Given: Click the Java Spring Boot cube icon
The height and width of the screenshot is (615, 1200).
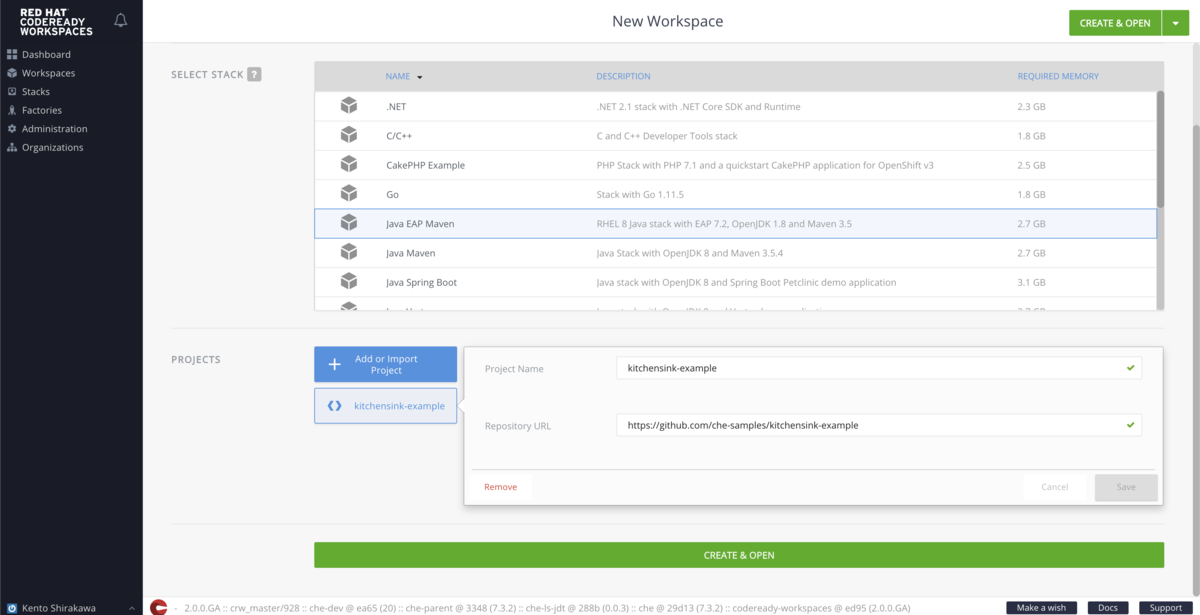Looking at the screenshot, I should pos(349,281).
